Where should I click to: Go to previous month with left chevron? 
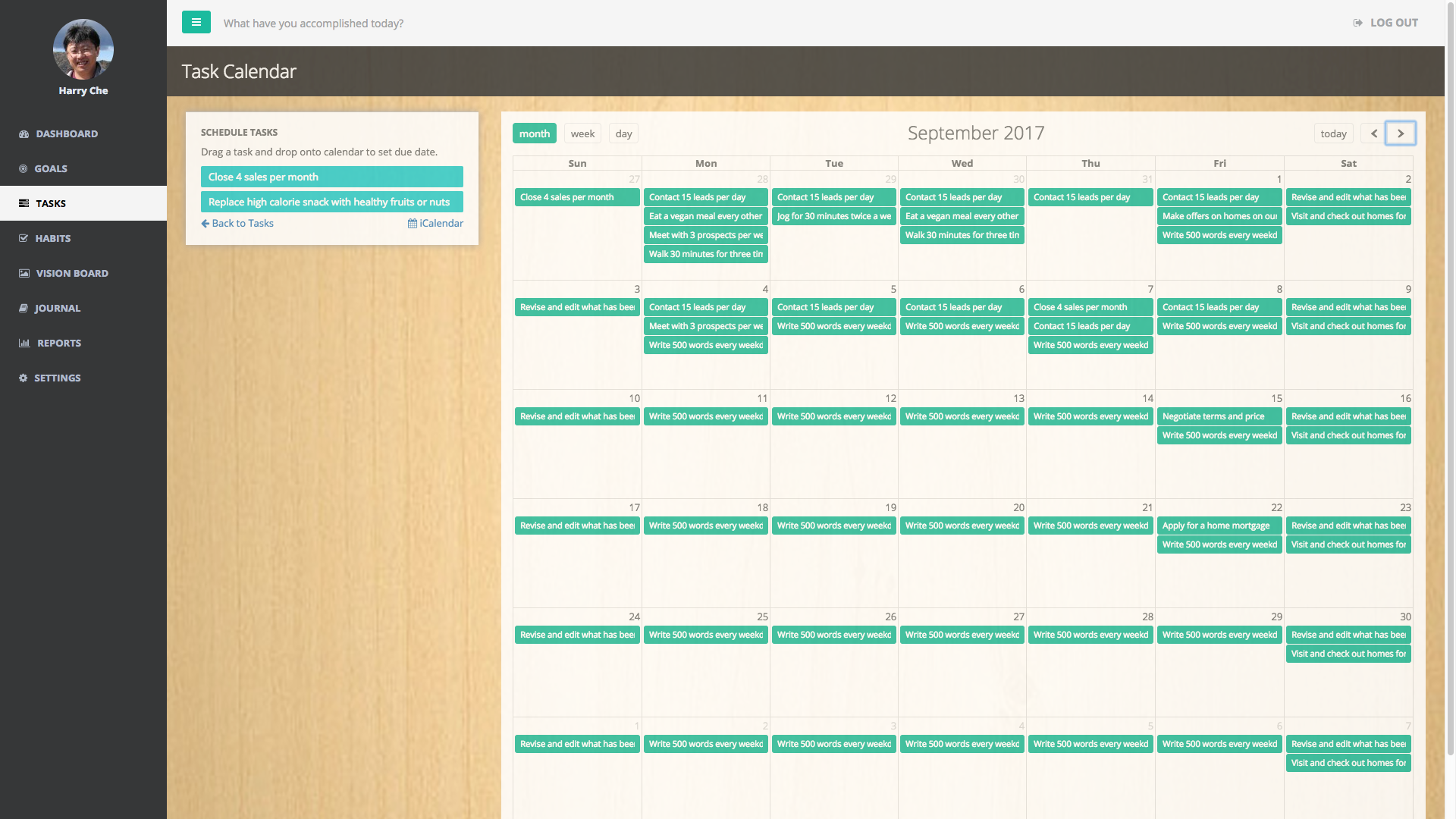(x=1373, y=133)
